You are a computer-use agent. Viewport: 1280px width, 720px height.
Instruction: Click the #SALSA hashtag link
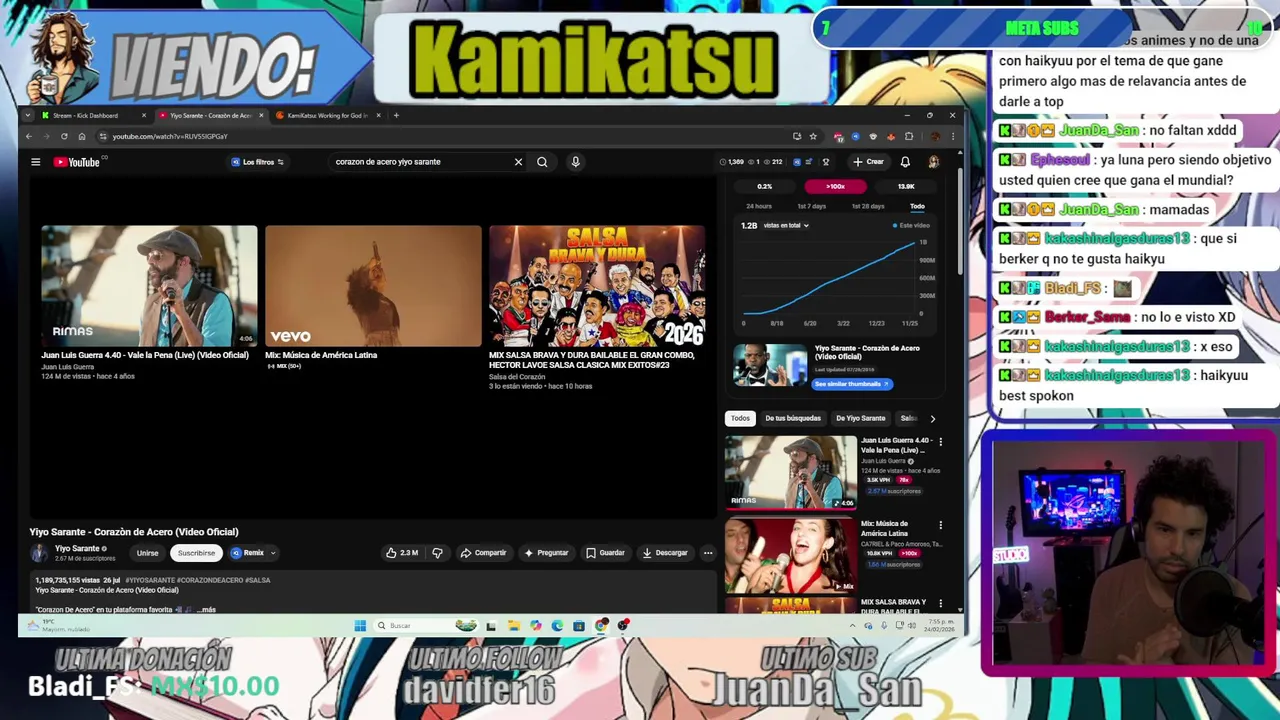coord(257,580)
